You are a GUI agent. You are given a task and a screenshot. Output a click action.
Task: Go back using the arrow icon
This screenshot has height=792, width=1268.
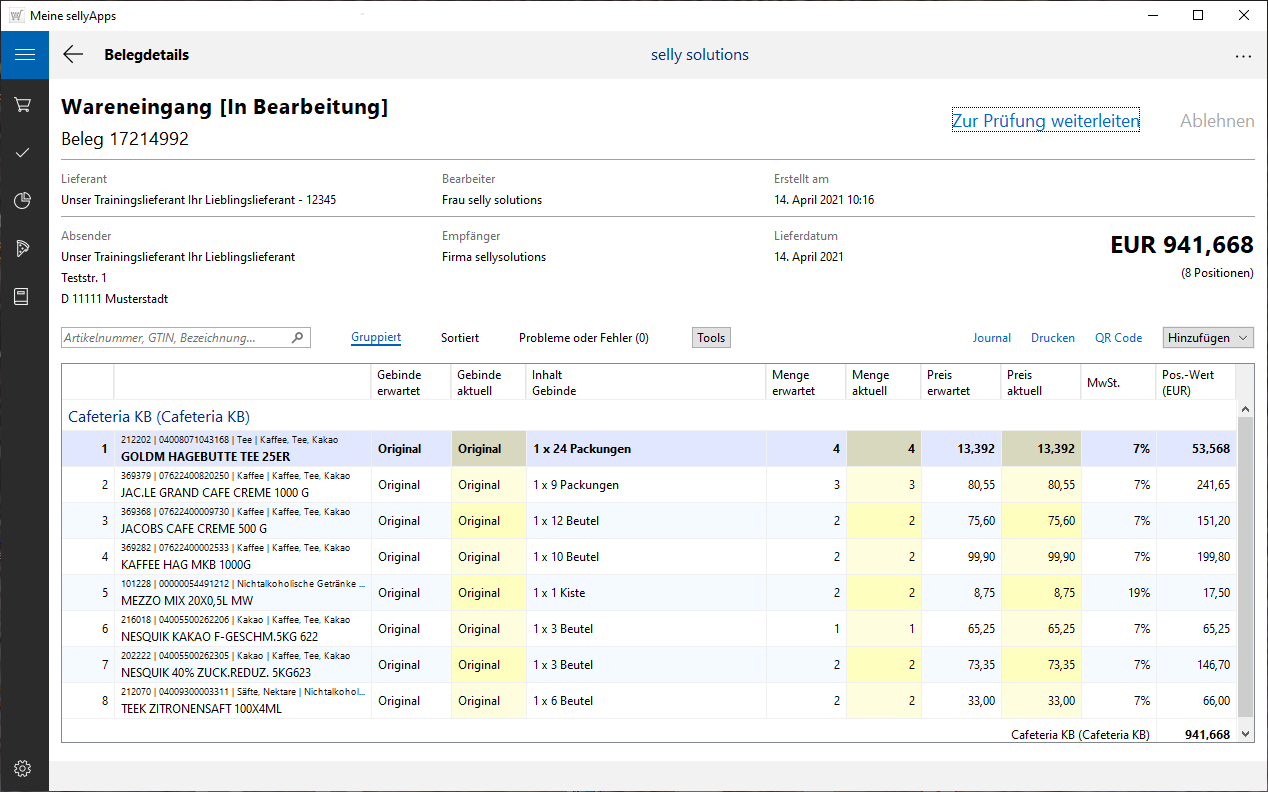73,55
